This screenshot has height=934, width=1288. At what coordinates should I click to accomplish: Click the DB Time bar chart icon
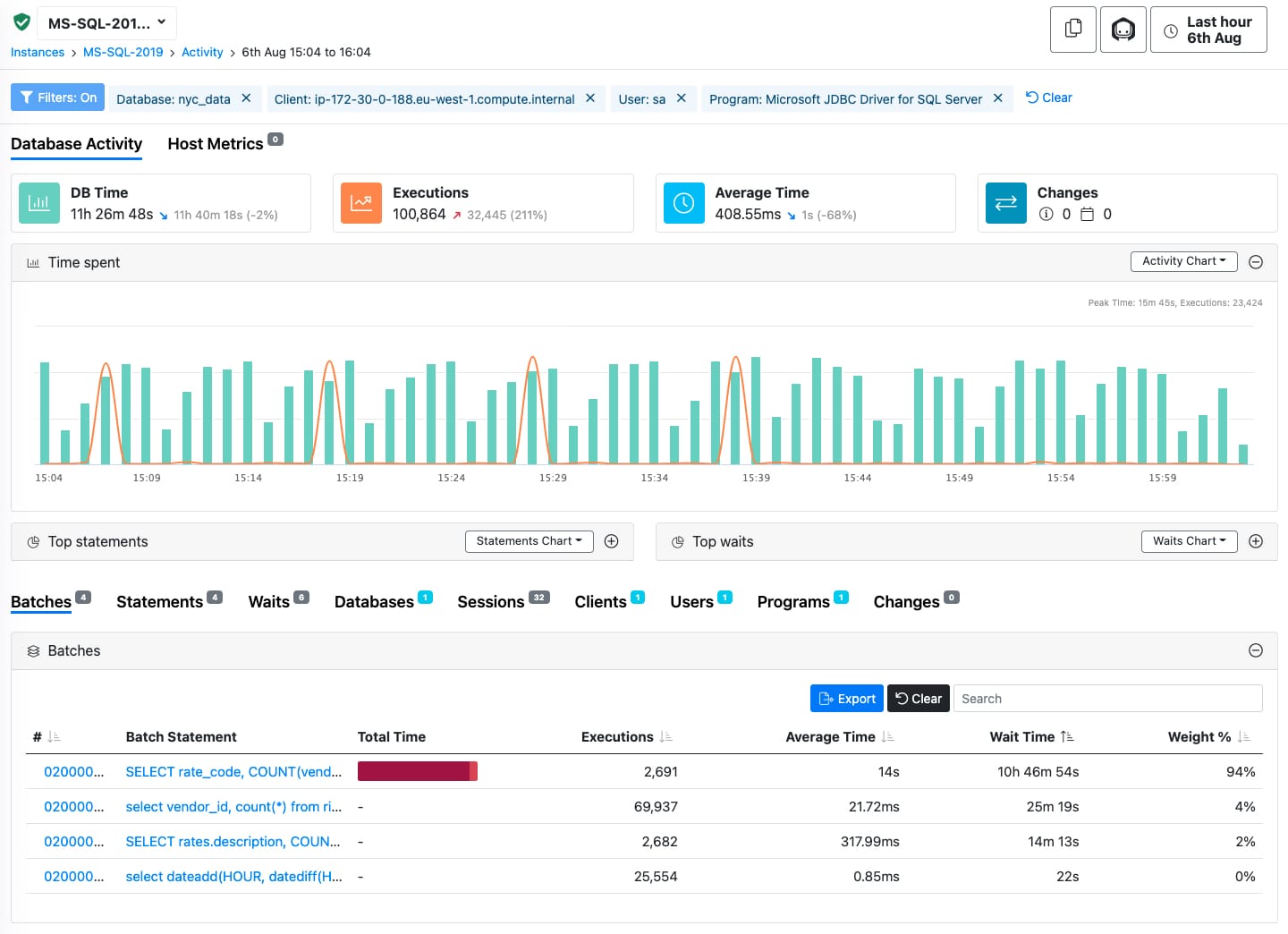pos(38,203)
